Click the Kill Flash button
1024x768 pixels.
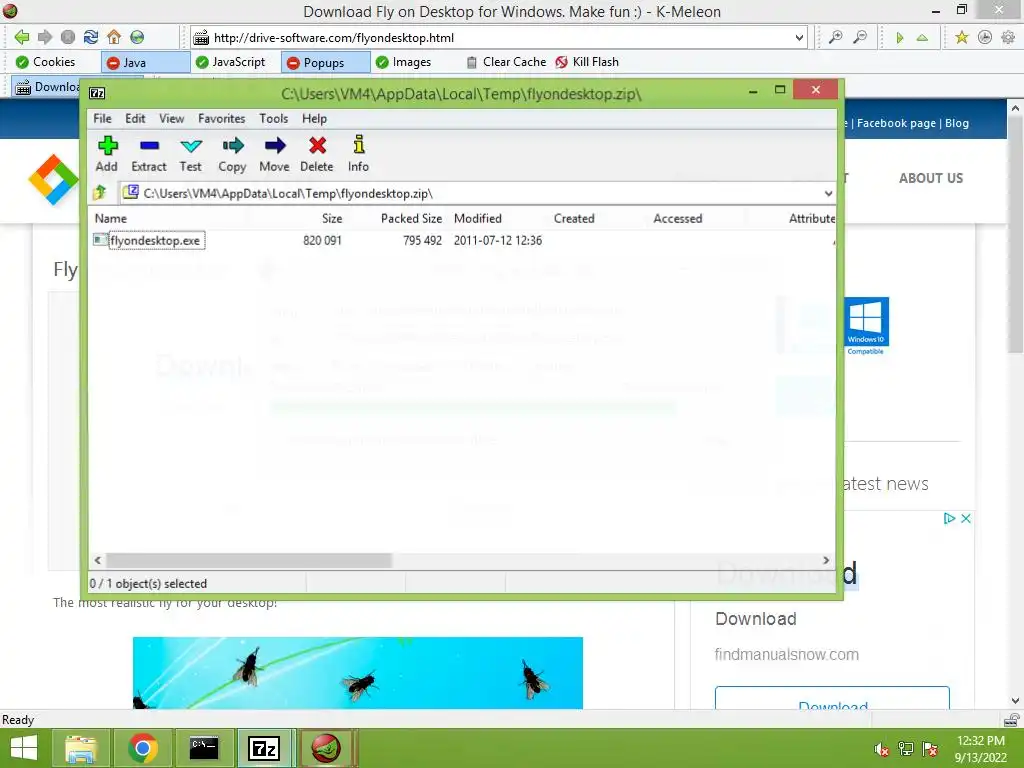pyautogui.click(x=586, y=62)
